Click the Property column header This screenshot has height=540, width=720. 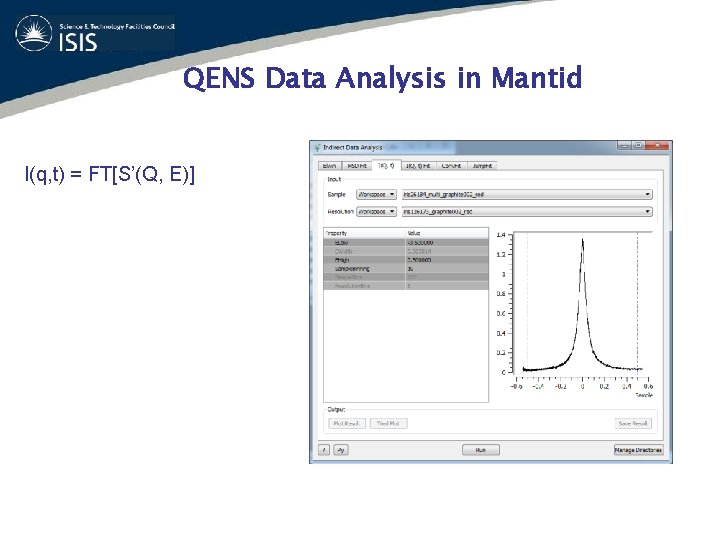(365, 233)
